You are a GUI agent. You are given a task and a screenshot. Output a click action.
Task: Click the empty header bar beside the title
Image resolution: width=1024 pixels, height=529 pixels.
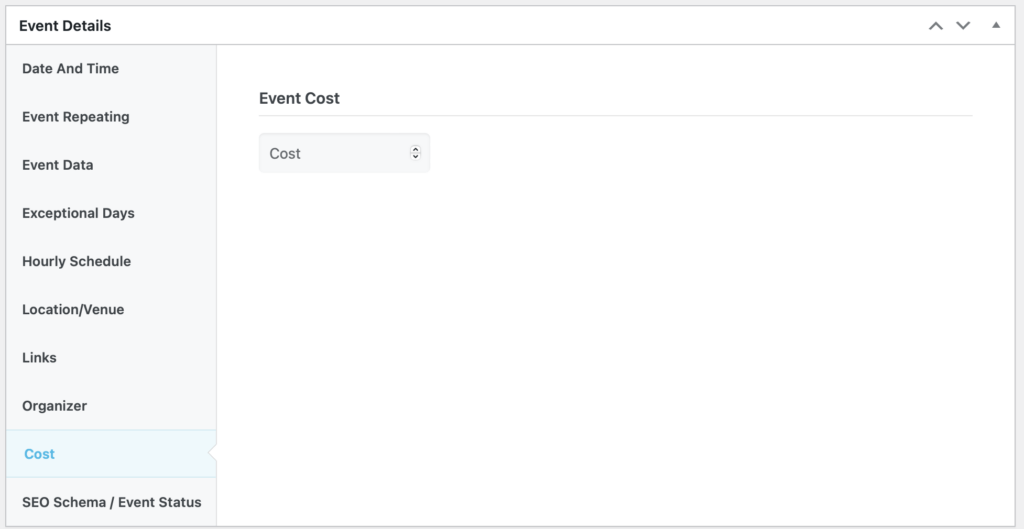tap(500, 26)
